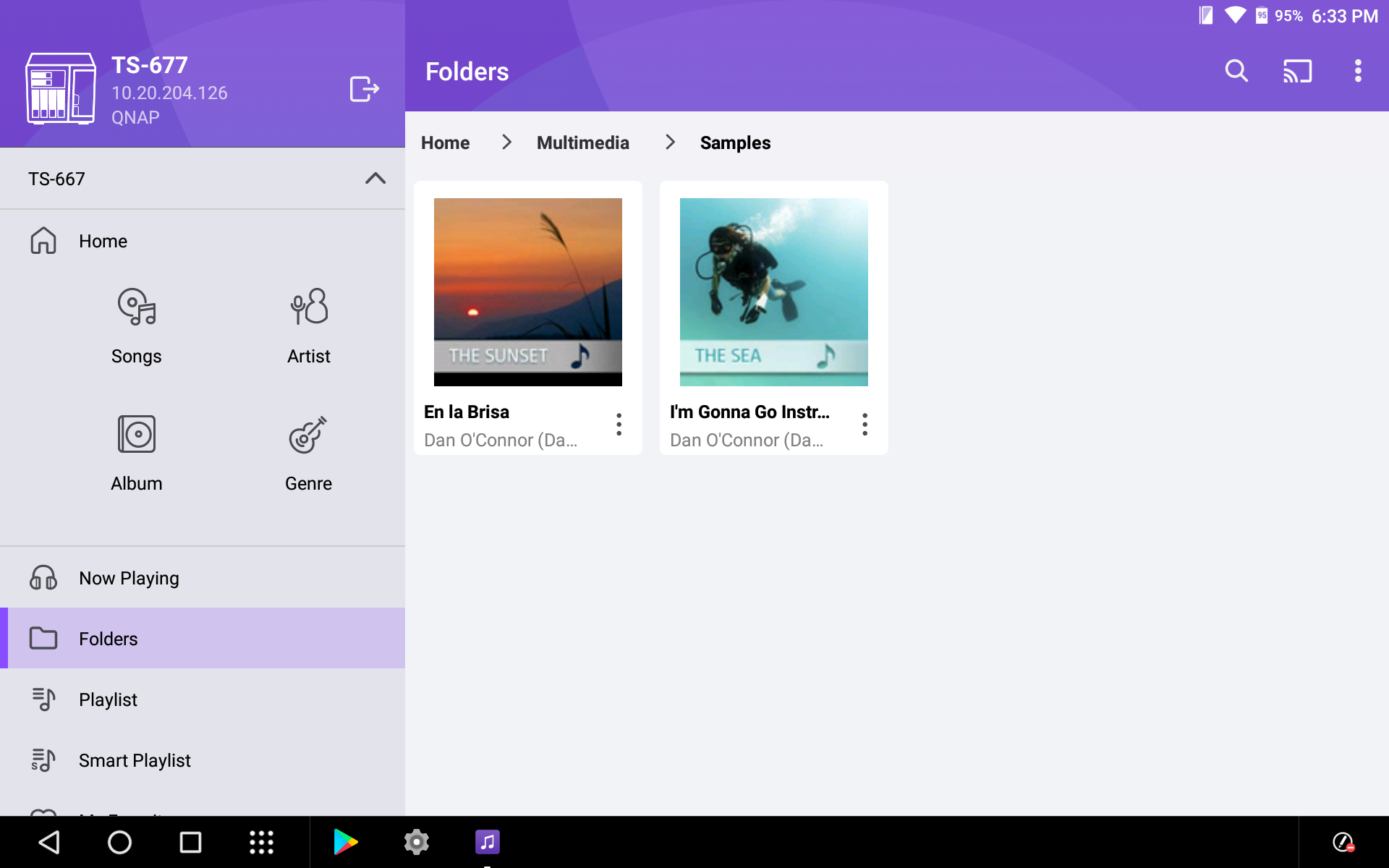Open search in Folders toolbar
The height and width of the screenshot is (868, 1389).
click(x=1236, y=71)
